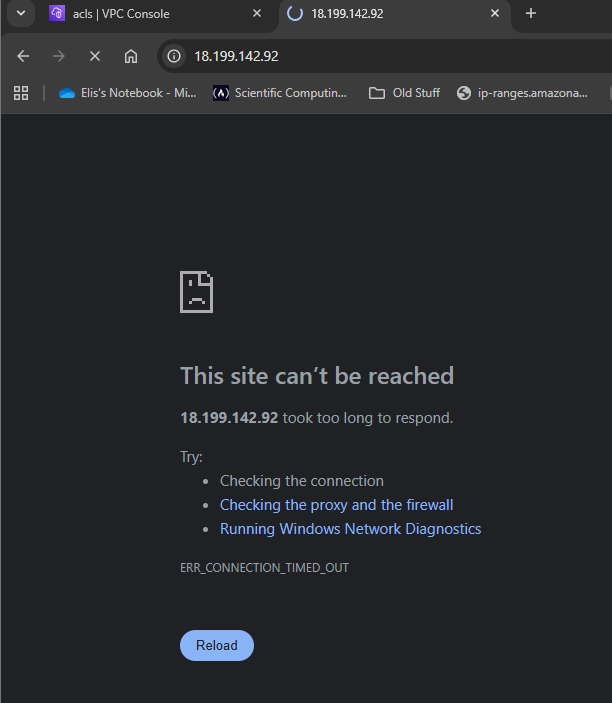Open a new tab with plus icon
Viewport: 612px width, 703px height.
click(x=531, y=14)
